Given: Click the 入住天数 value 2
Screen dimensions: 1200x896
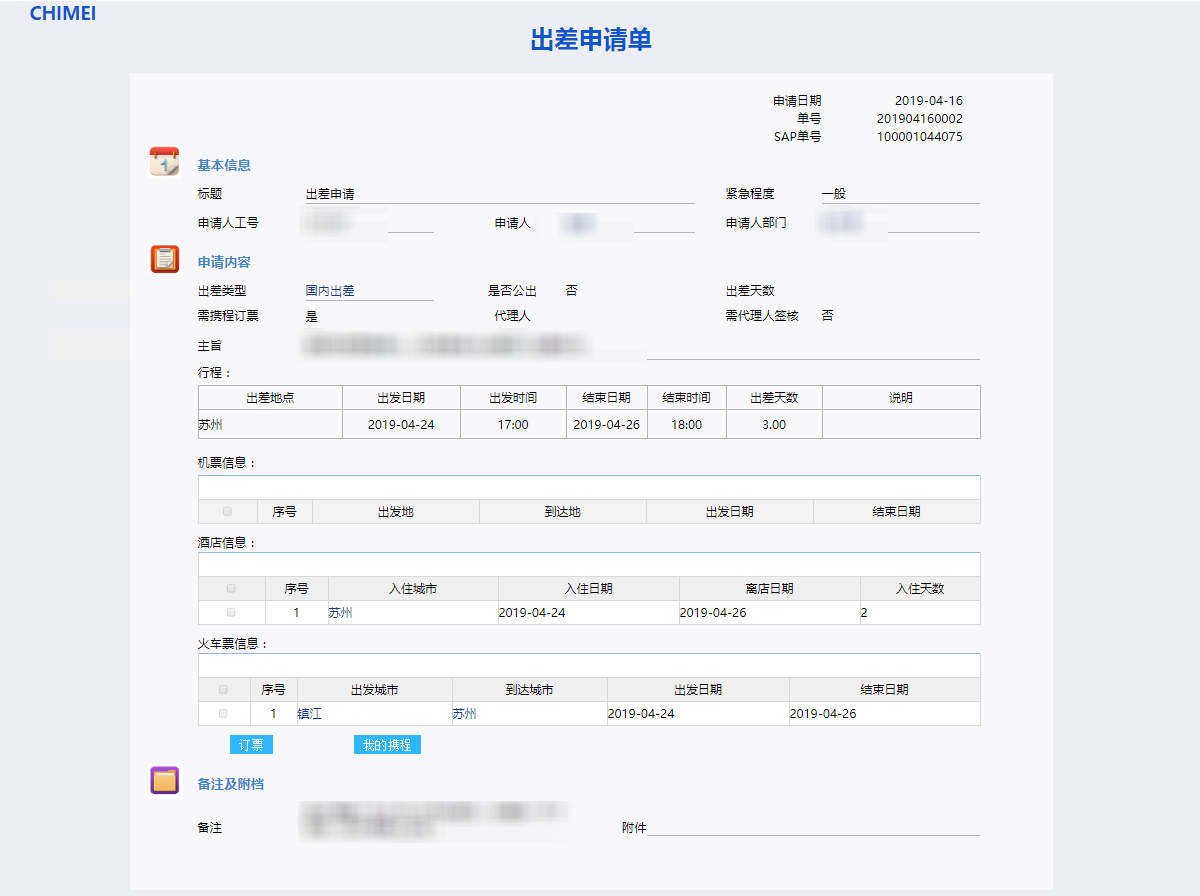Looking at the screenshot, I should [920, 612].
